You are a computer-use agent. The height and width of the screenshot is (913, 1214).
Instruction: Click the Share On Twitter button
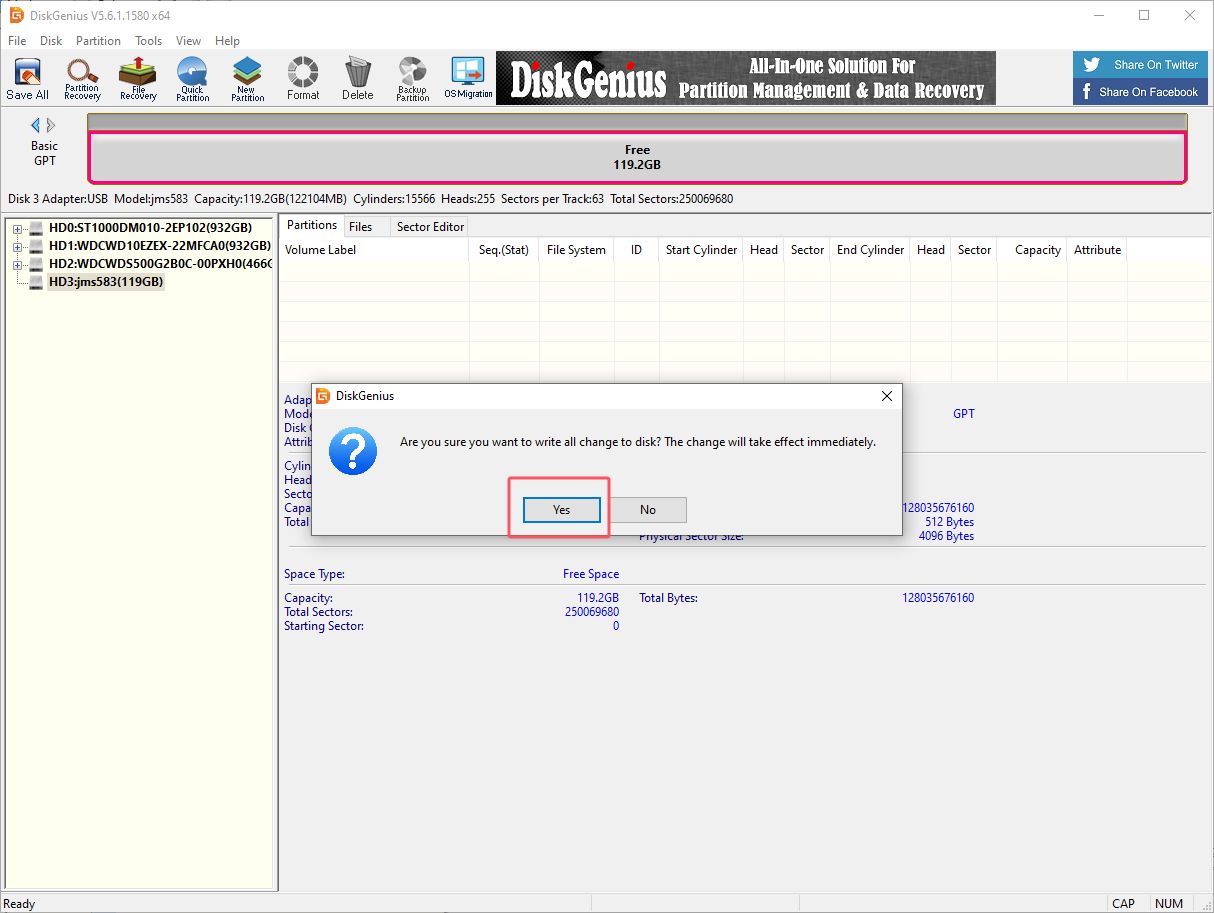pos(1143,65)
